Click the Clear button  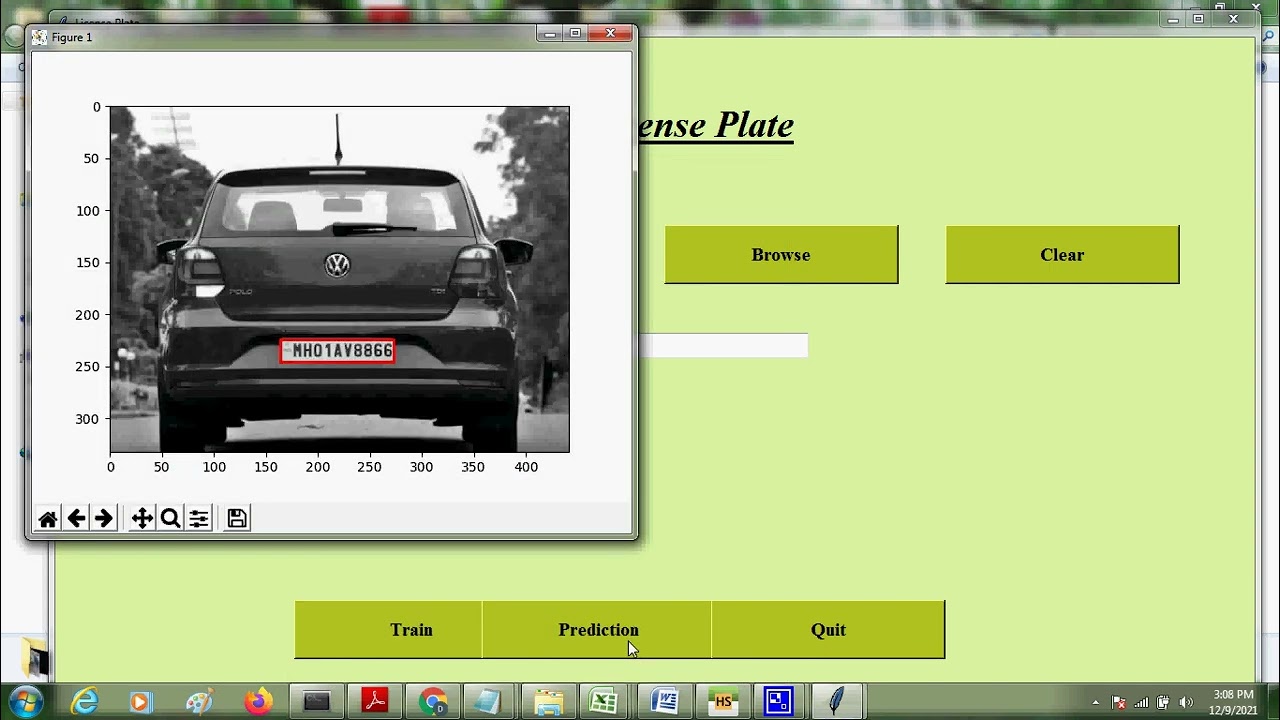coord(1062,254)
